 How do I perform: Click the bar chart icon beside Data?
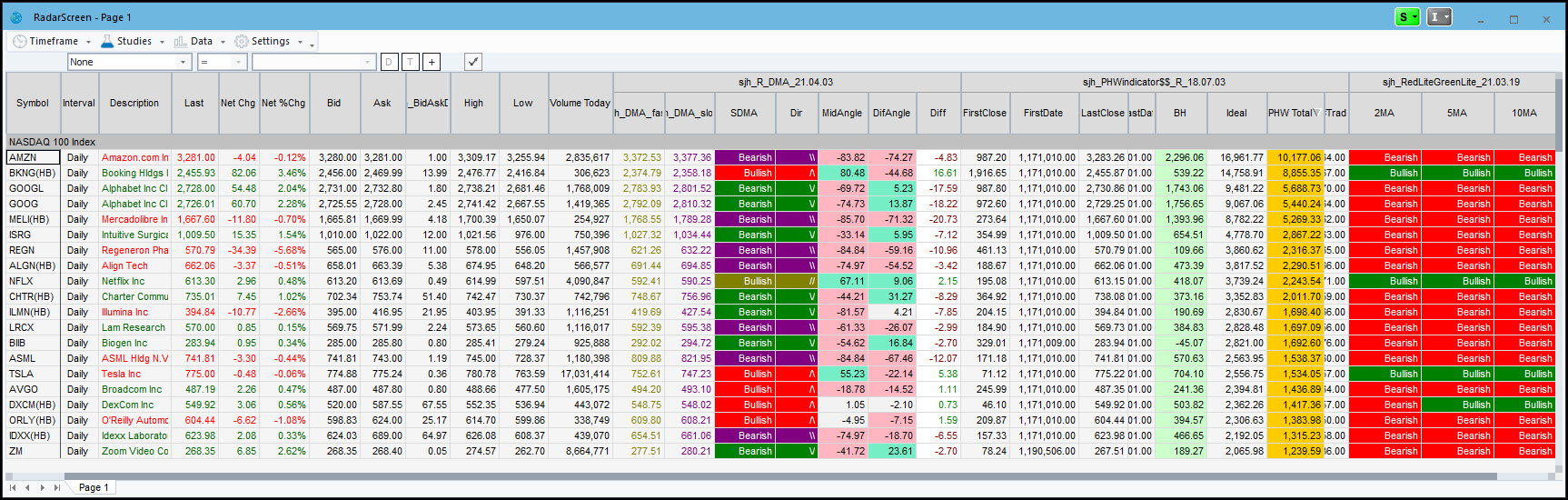(x=180, y=41)
